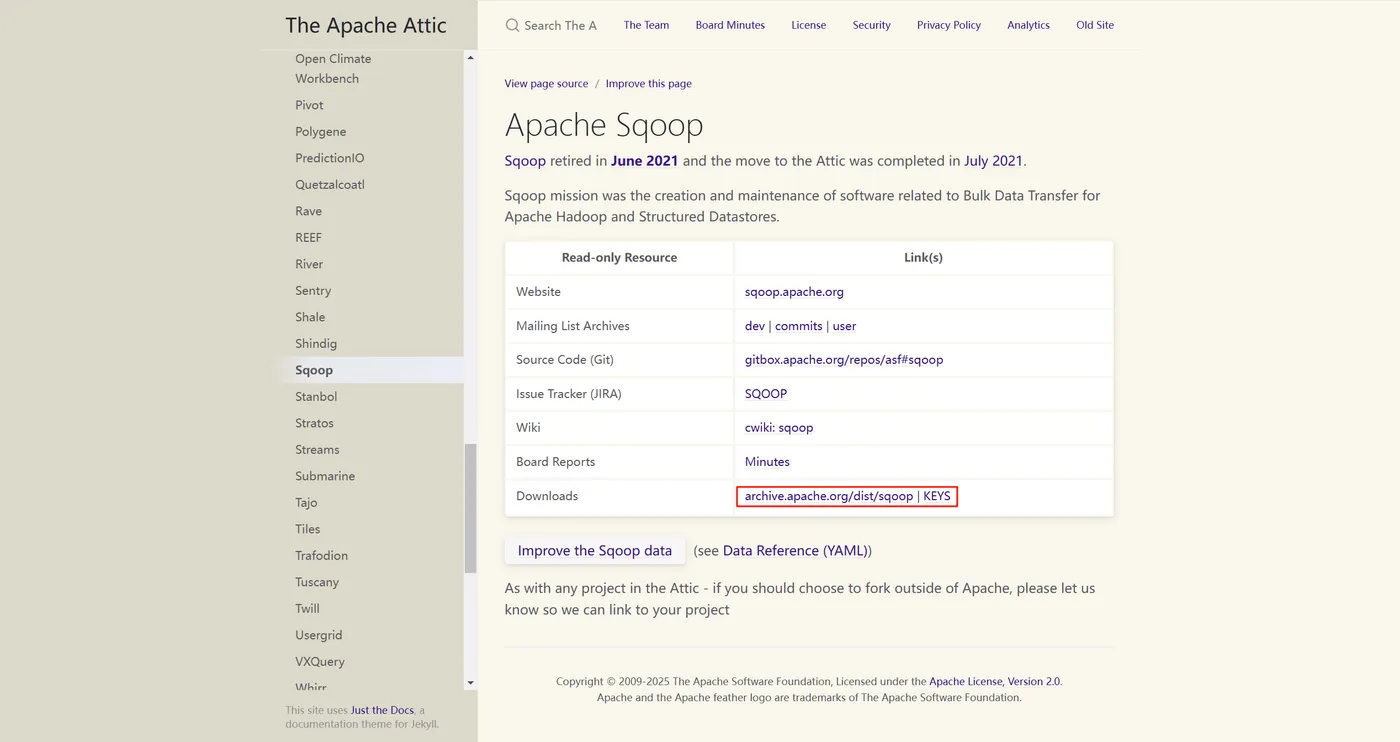This screenshot has width=1400, height=742.
Task: Select Shale in the sidebar
Action: click(x=310, y=317)
